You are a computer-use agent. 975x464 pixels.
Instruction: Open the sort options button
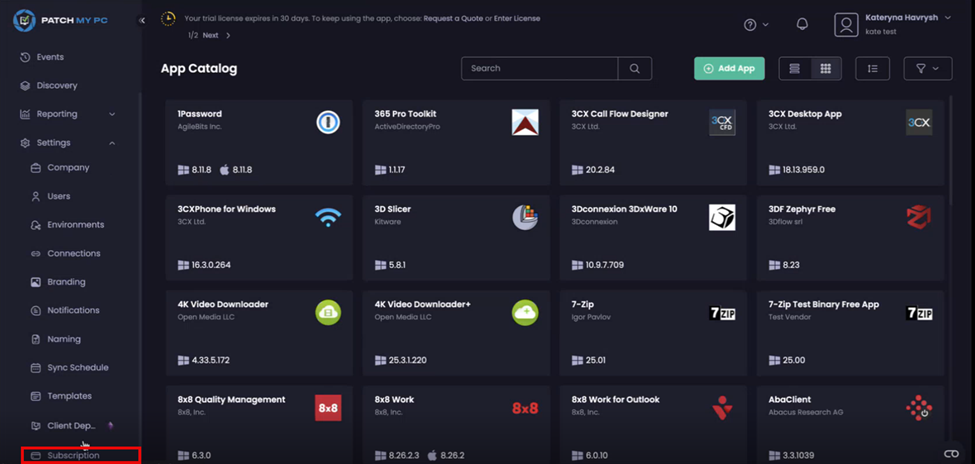872,68
